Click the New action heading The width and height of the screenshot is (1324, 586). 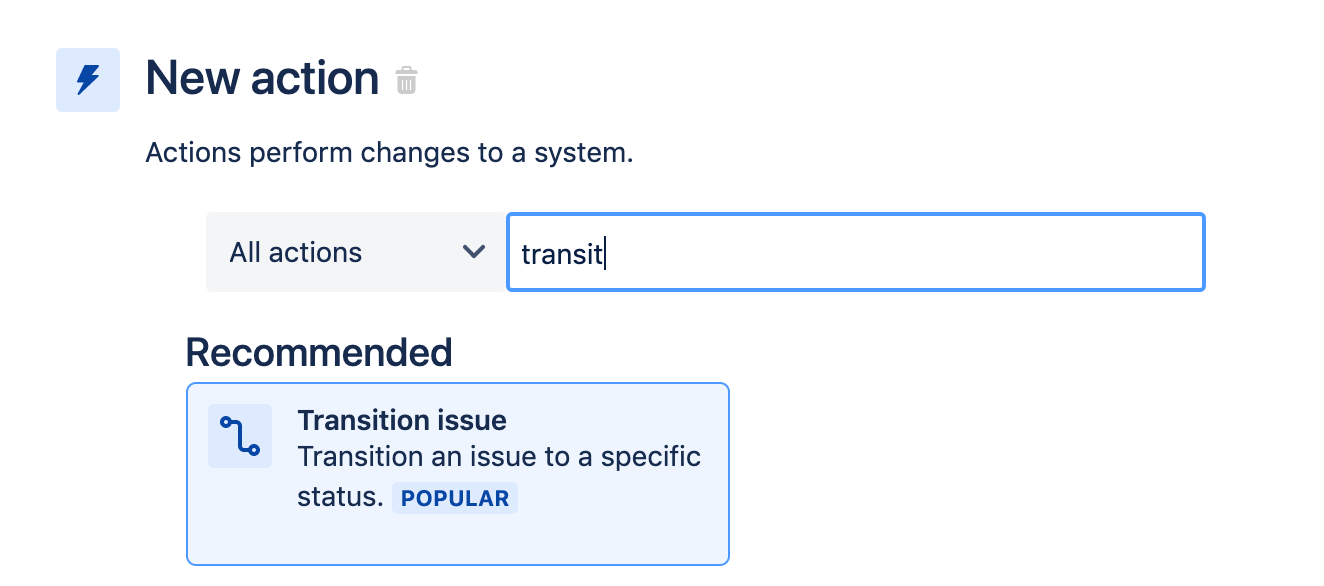(x=261, y=78)
